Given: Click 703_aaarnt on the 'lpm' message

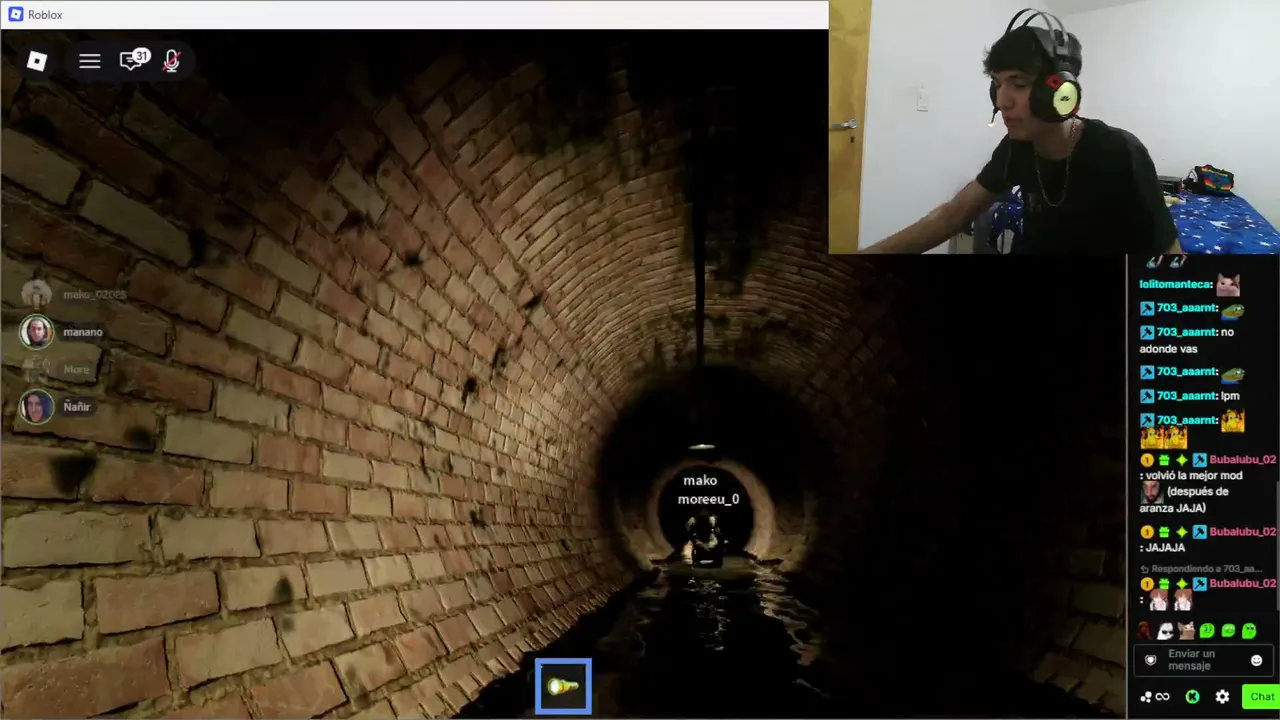Looking at the screenshot, I should (1186, 396).
